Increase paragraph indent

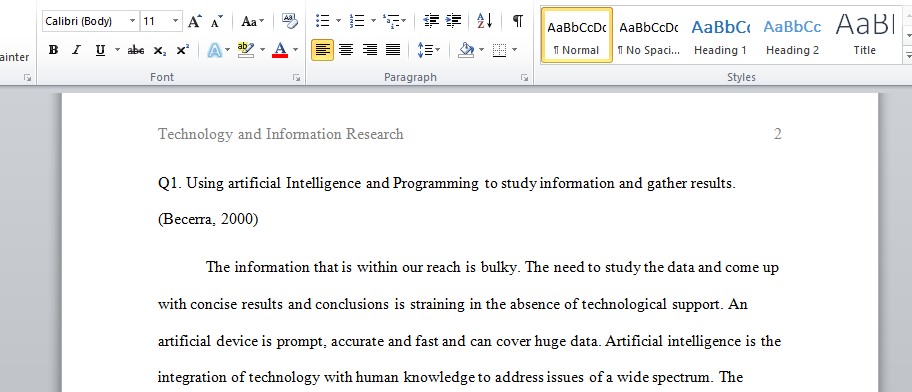[453, 22]
